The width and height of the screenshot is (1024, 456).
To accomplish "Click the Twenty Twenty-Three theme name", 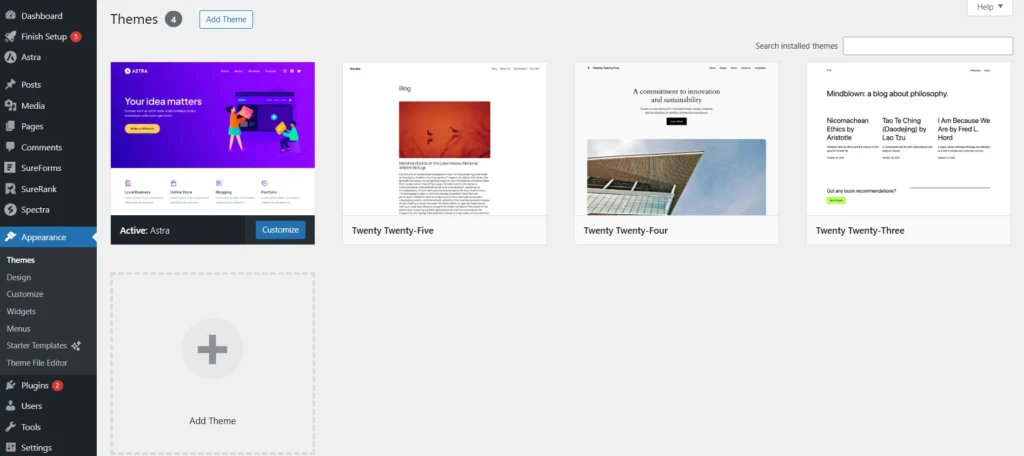I will pyautogui.click(x=860, y=231).
